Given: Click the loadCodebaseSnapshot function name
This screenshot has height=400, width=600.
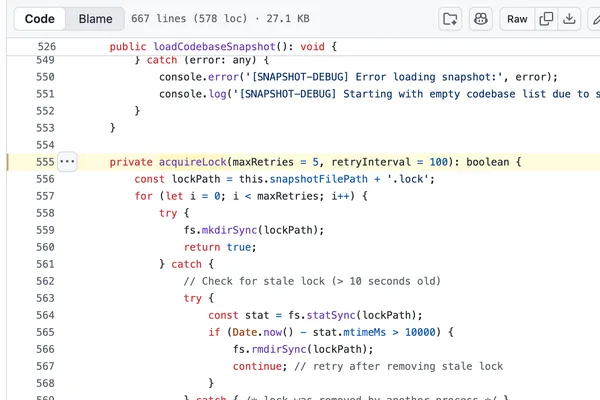Looking at the screenshot, I should pyautogui.click(x=214, y=47).
